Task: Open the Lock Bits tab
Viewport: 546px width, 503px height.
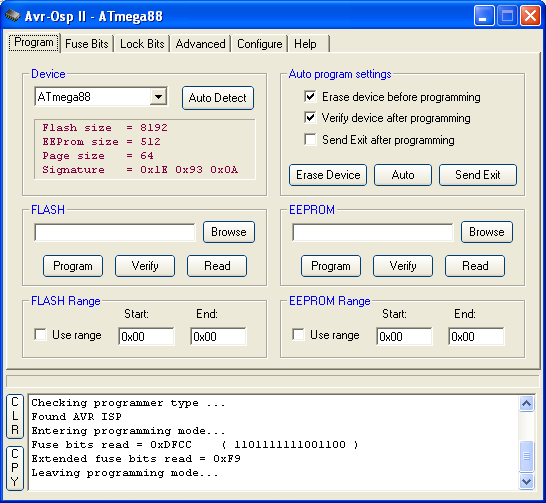Action: click(x=142, y=44)
